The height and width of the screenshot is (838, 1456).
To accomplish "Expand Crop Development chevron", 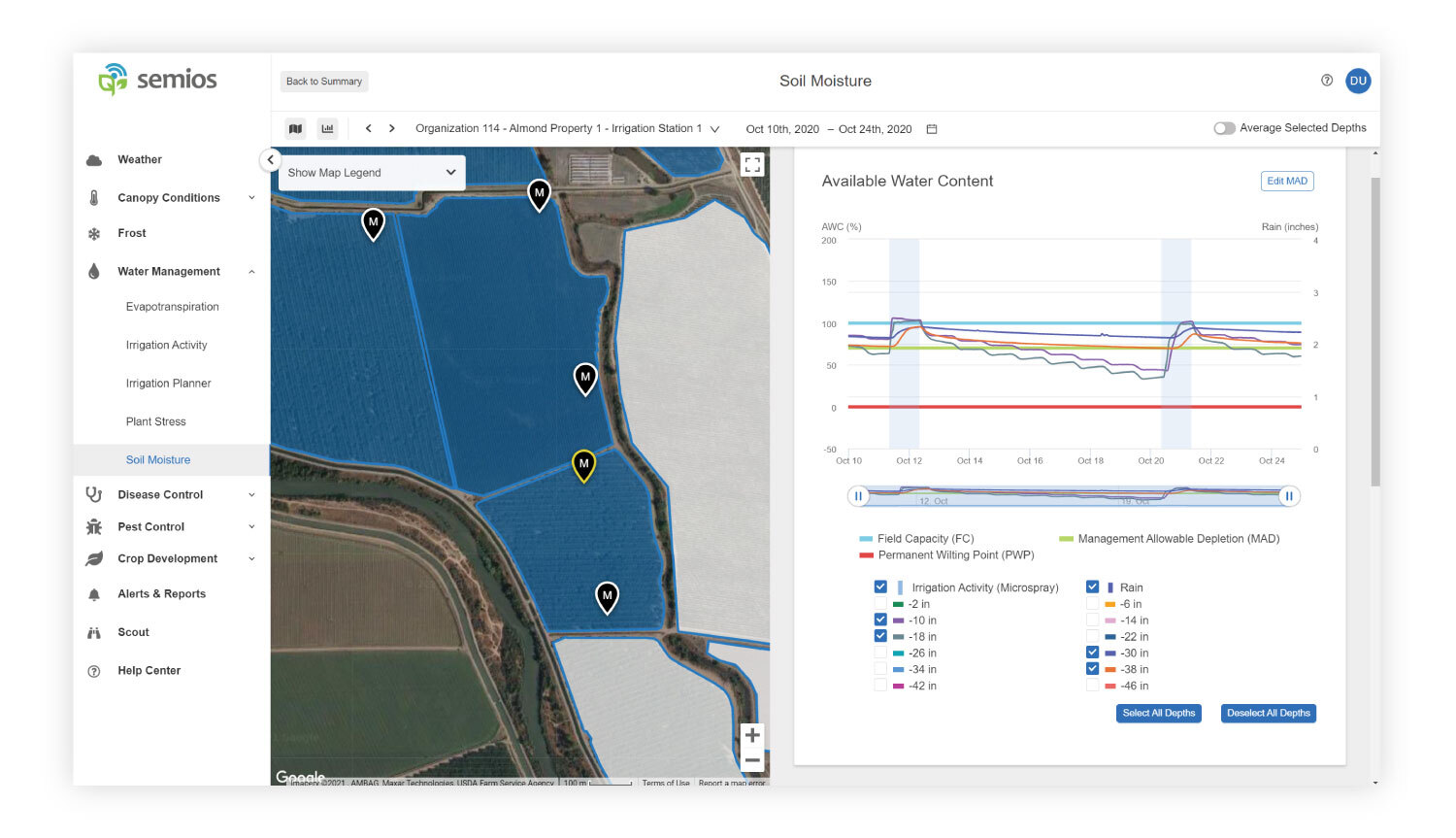I will (251, 559).
